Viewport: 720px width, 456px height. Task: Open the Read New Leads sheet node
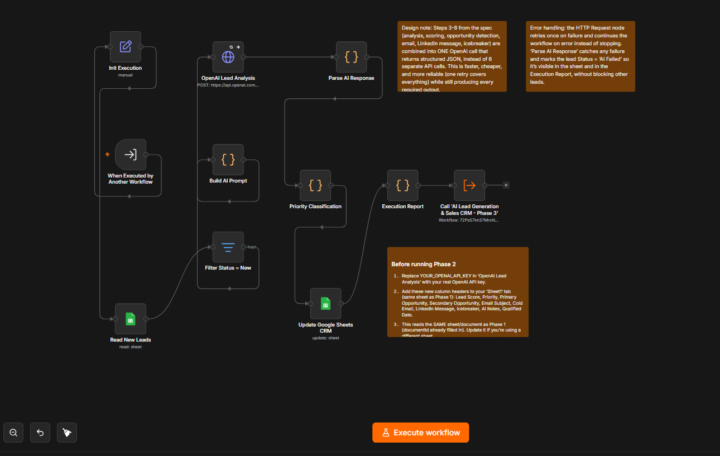[130, 319]
